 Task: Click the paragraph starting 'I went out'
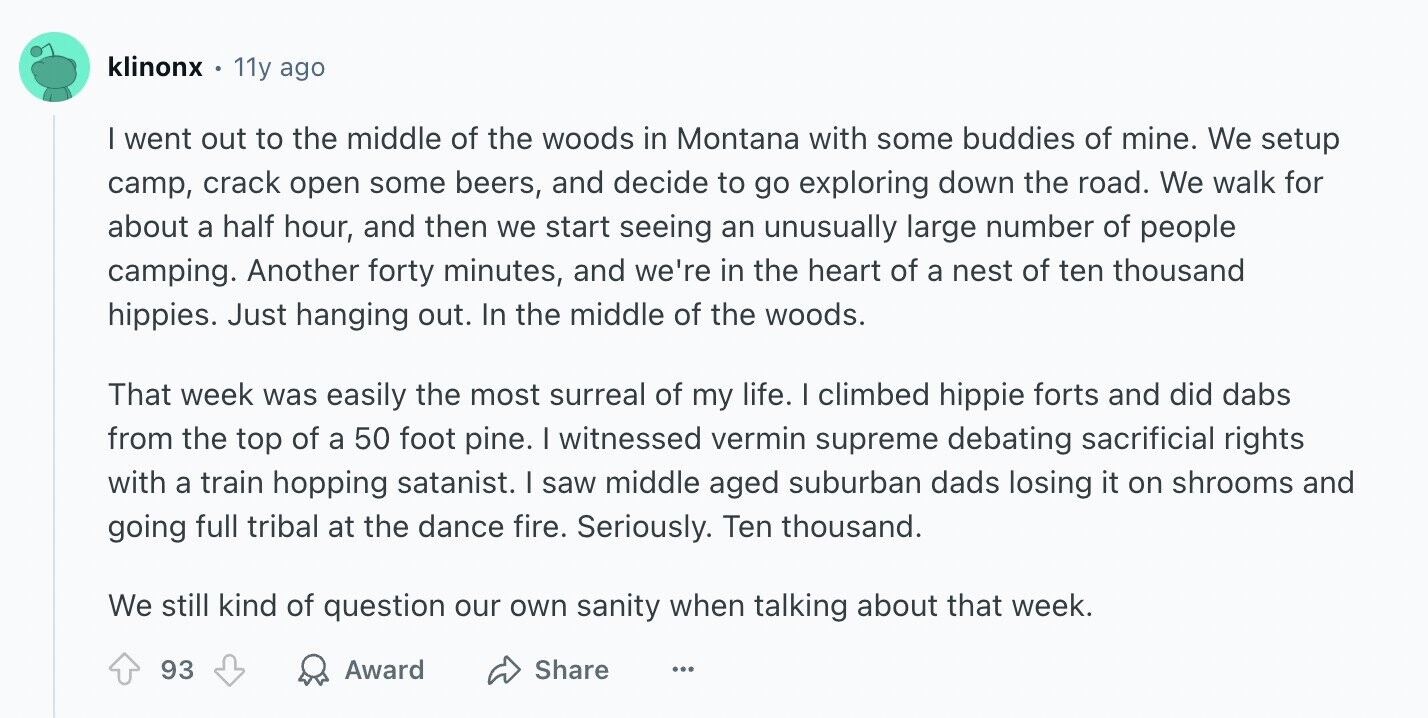[724, 227]
